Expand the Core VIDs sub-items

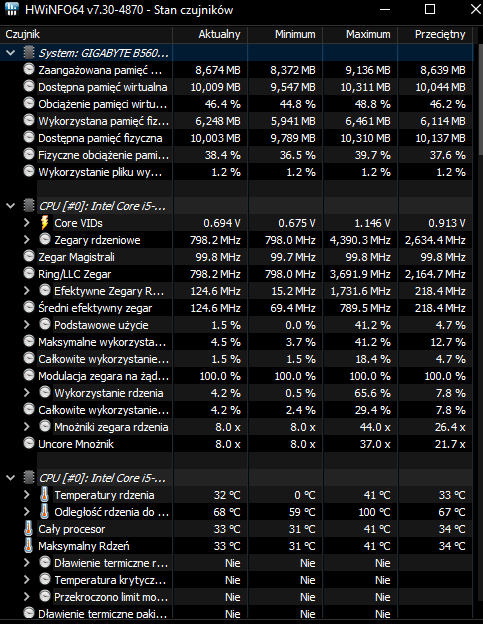coord(27,223)
